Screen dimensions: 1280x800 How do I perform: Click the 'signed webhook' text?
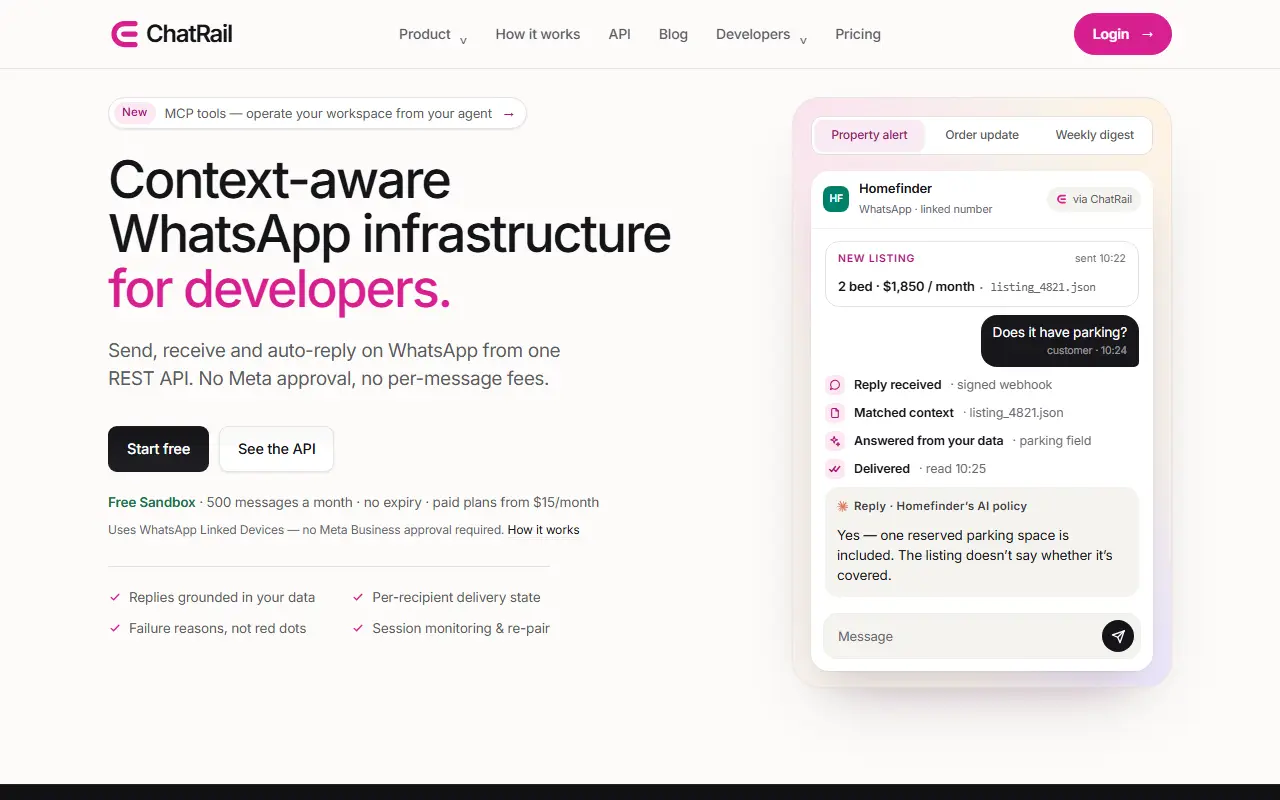[1005, 385]
